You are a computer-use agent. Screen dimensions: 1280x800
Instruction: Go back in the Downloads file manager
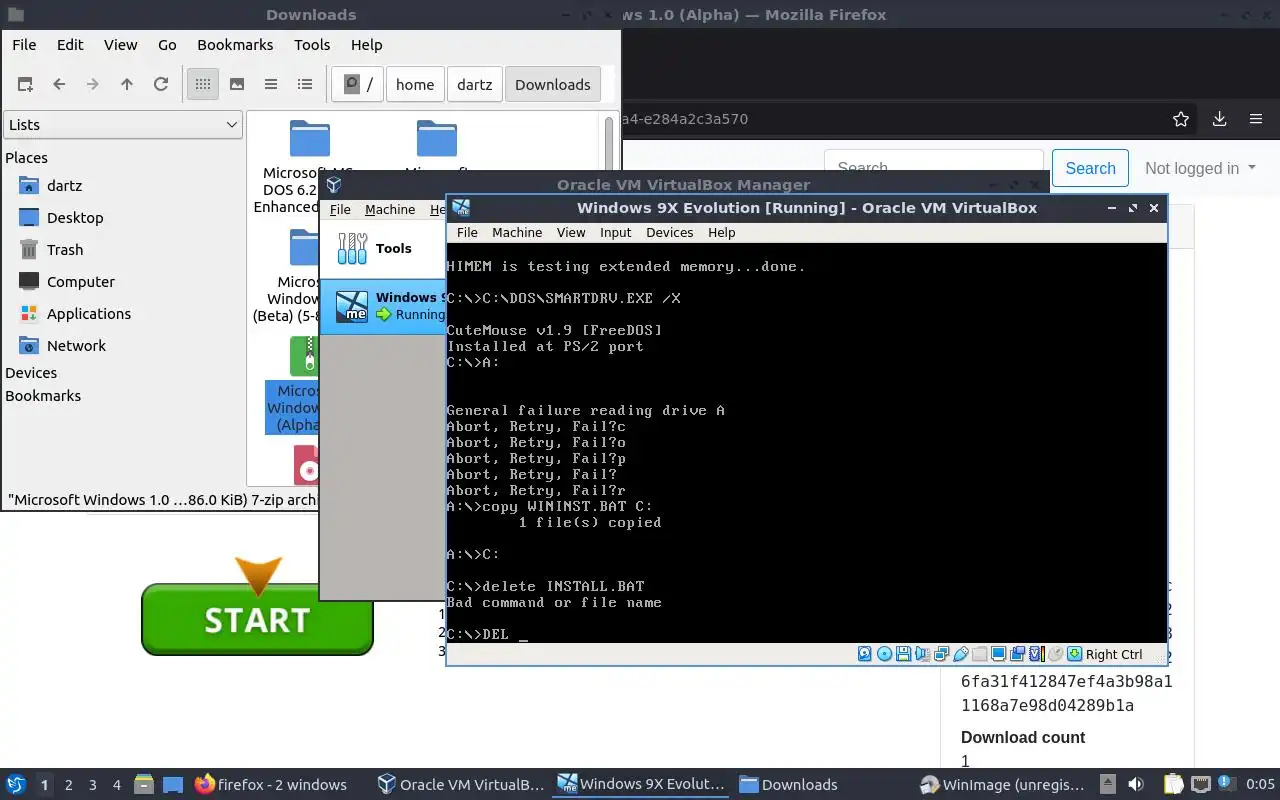(59, 85)
